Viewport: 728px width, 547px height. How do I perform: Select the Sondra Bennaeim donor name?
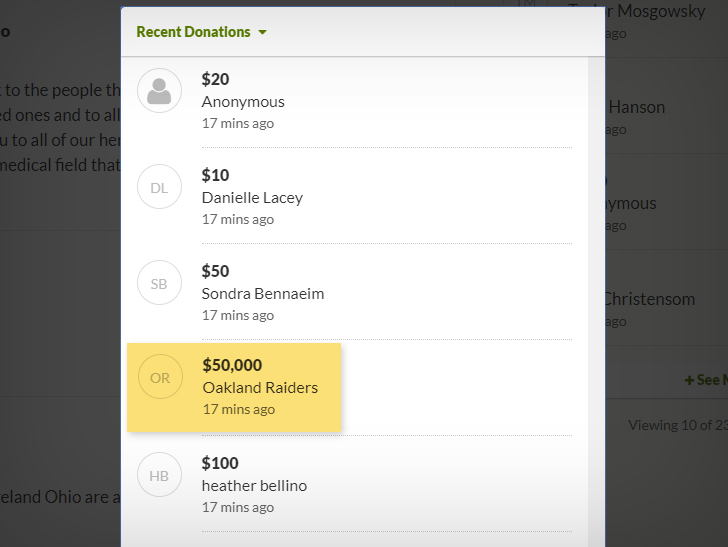point(263,293)
